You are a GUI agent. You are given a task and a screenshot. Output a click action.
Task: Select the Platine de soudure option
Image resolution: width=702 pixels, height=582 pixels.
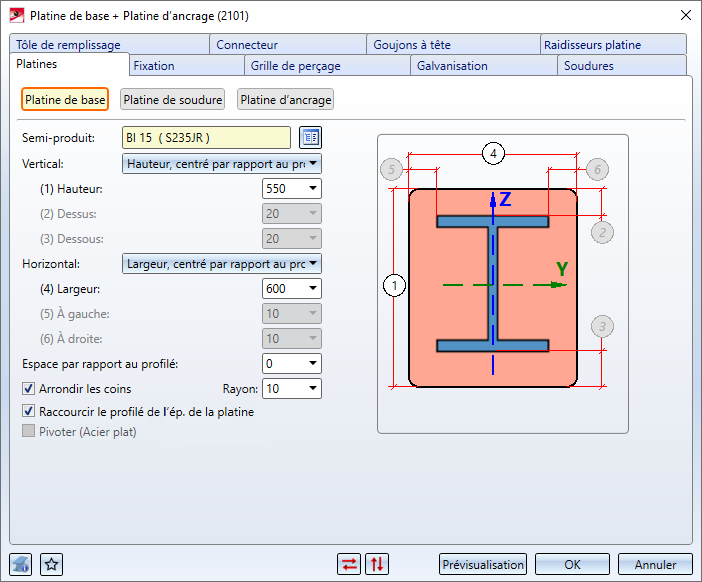point(171,100)
